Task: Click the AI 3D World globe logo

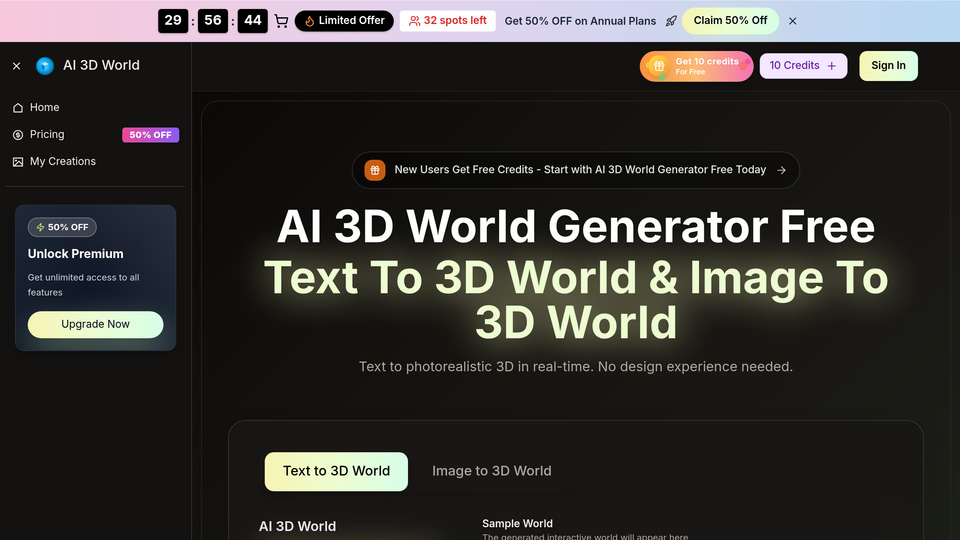Action: coord(45,66)
